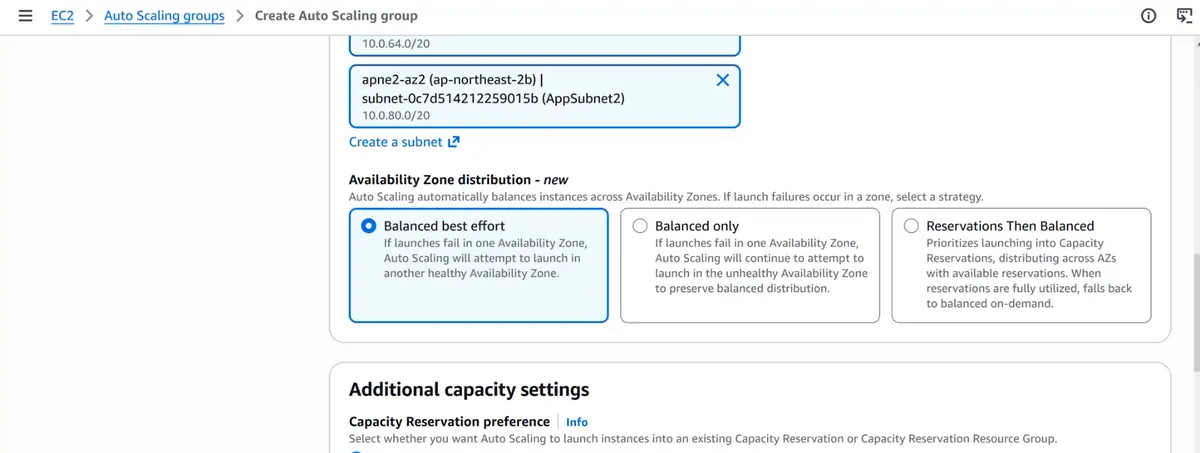The image size is (1200, 453).
Task: Click the Additional capacity settings heading
Action: tap(469, 389)
